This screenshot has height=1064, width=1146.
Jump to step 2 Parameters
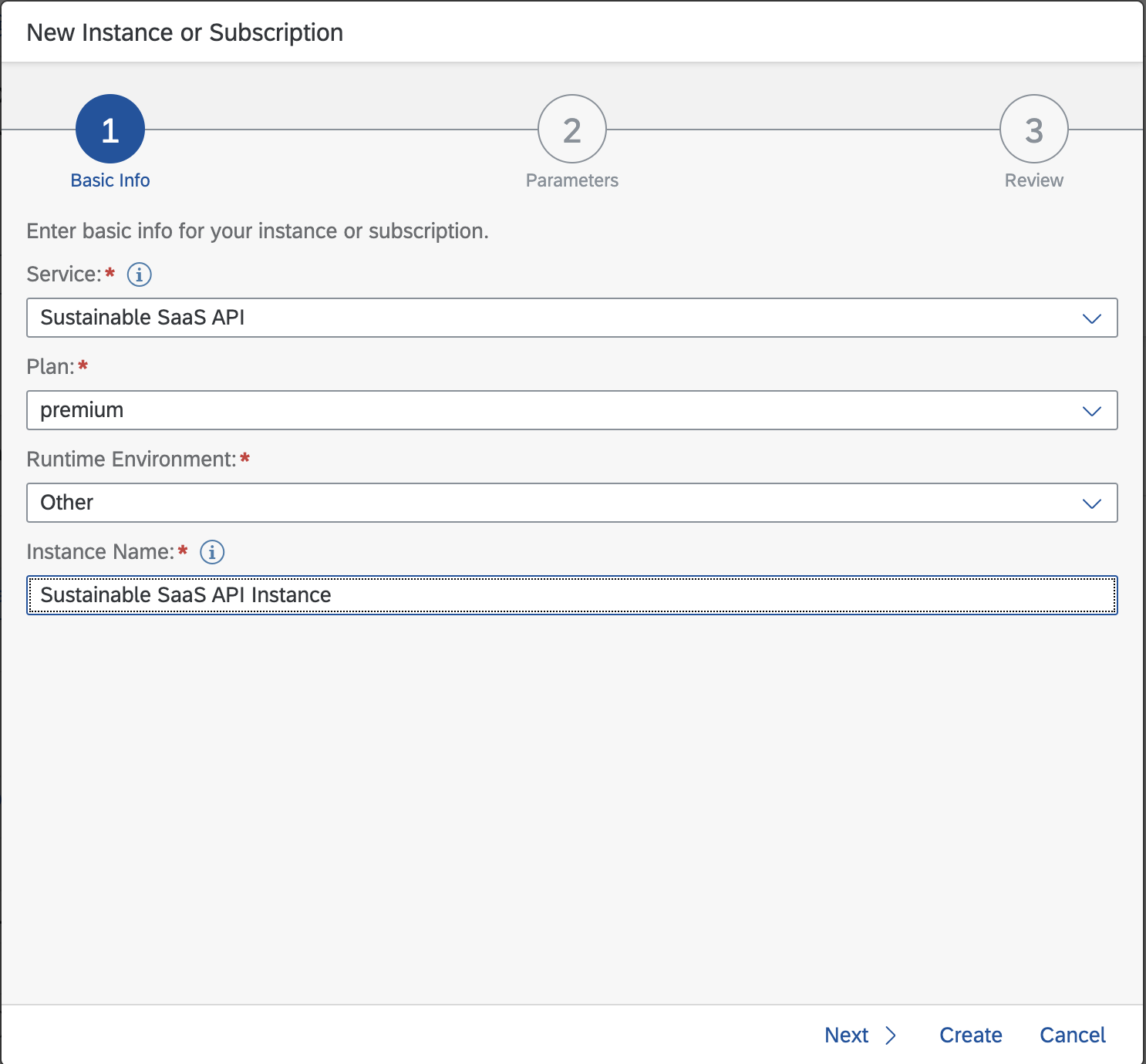(572, 129)
